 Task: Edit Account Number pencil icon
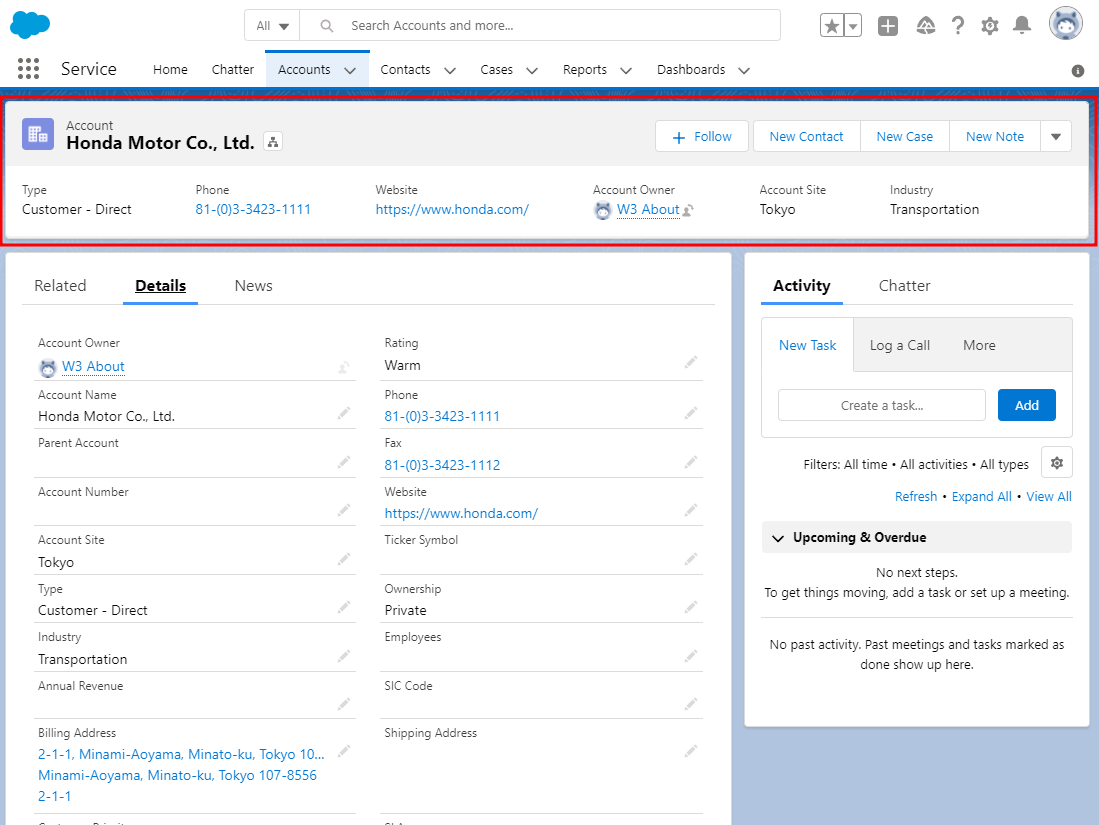(343, 510)
